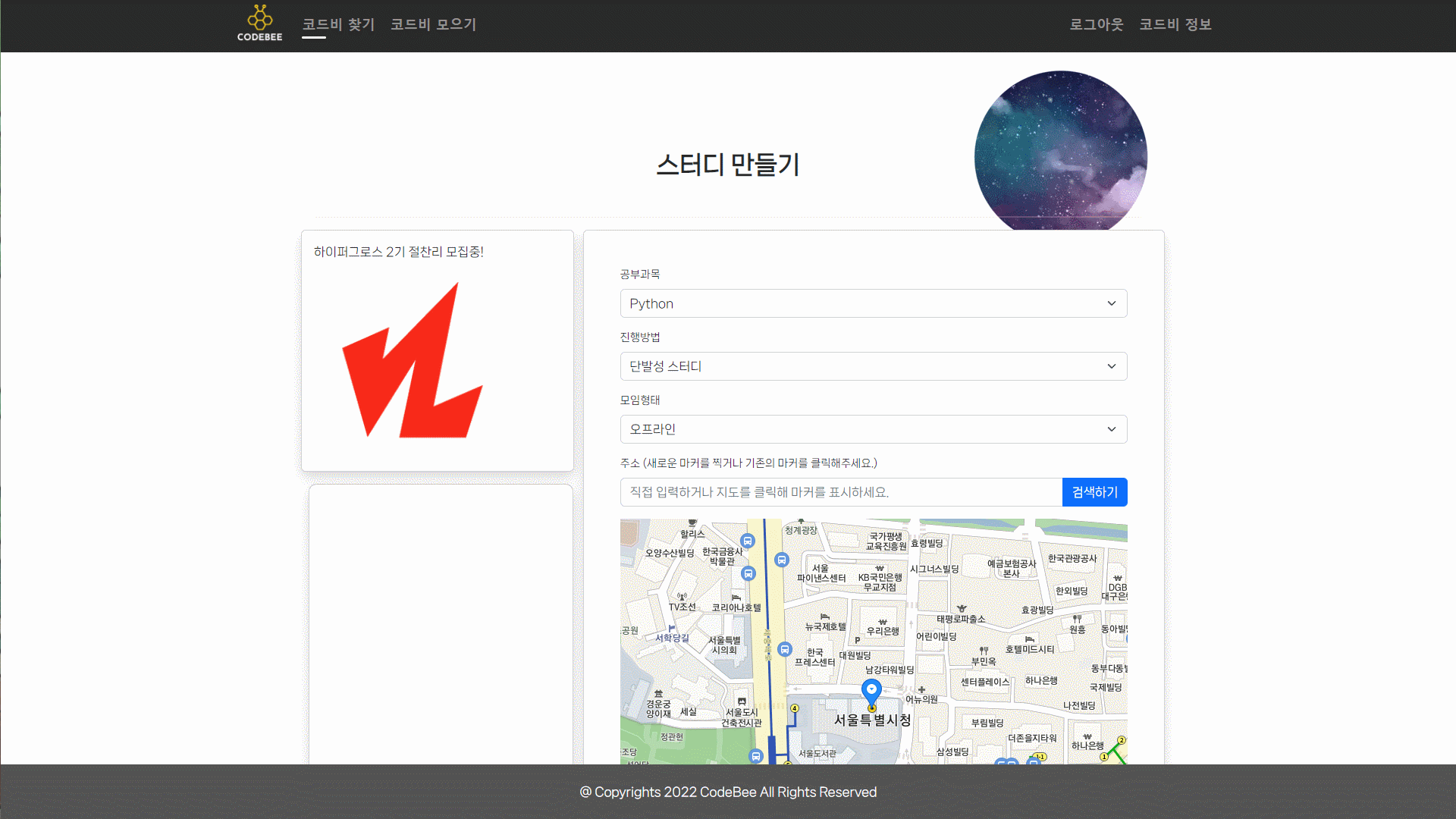Click the address input field
The height and width of the screenshot is (819, 1456).
[x=840, y=492]
